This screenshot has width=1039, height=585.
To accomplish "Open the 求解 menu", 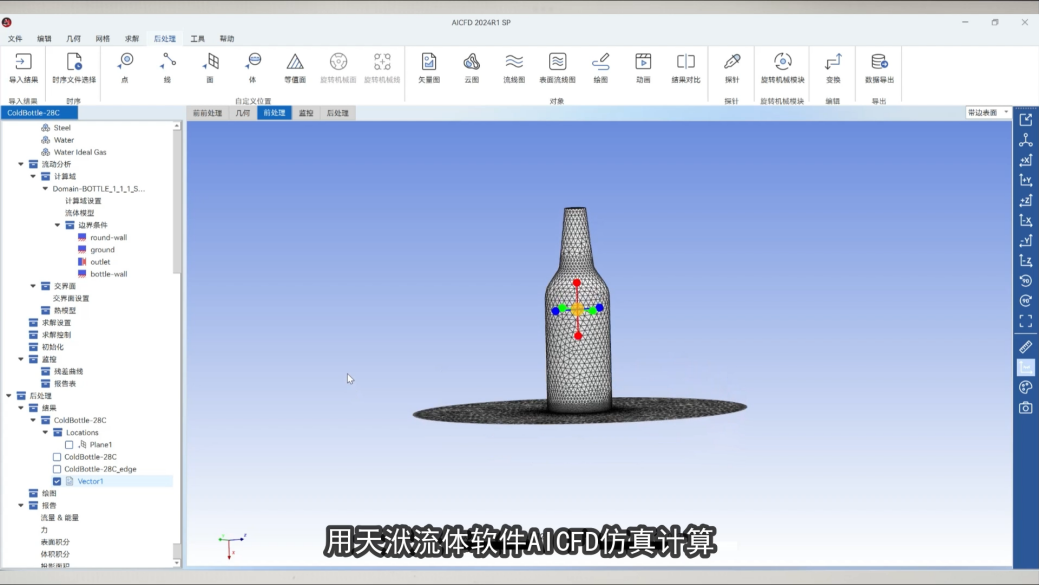I will pyautogui.click(x=132, y=38).
